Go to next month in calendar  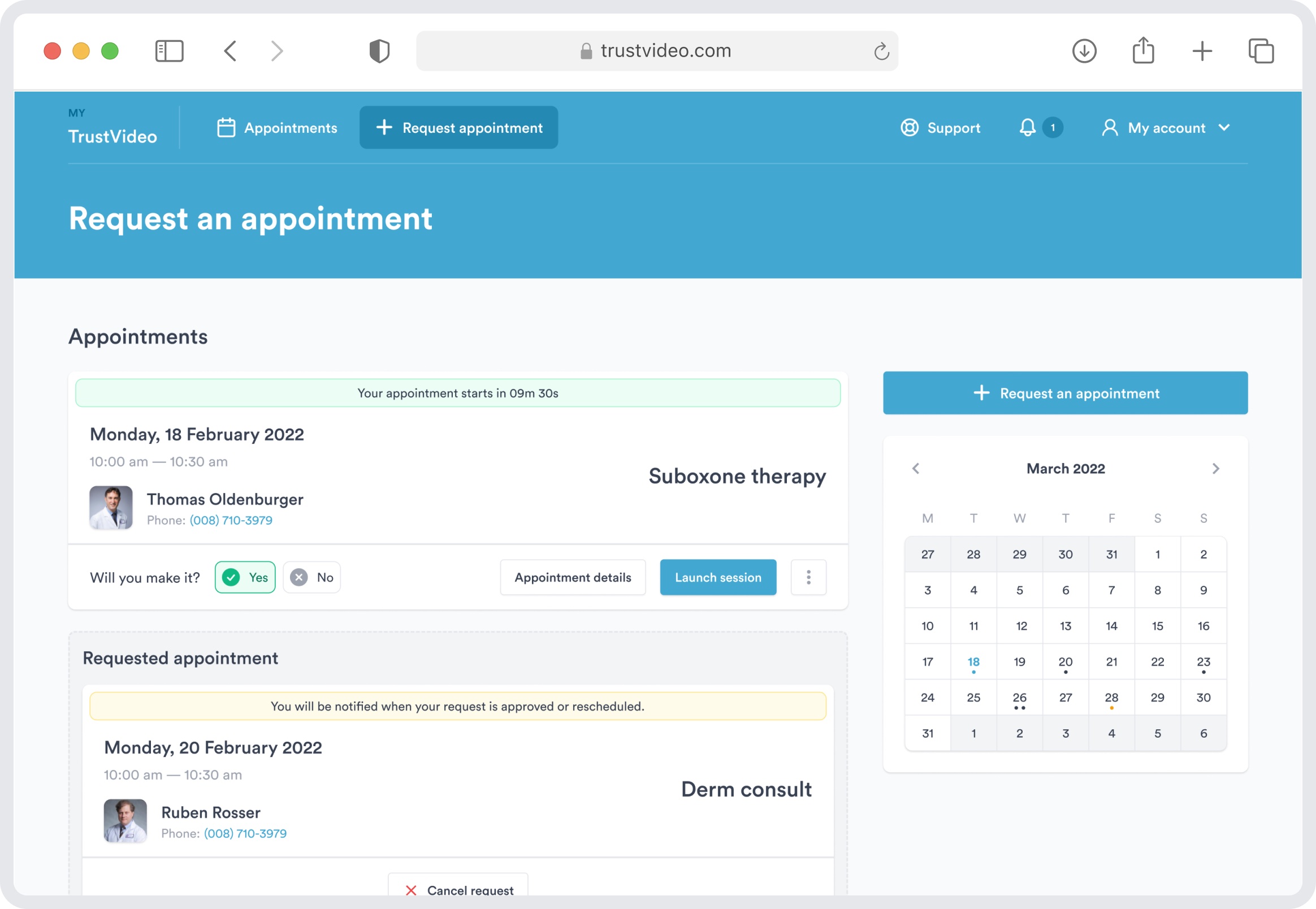(1215, 469)
